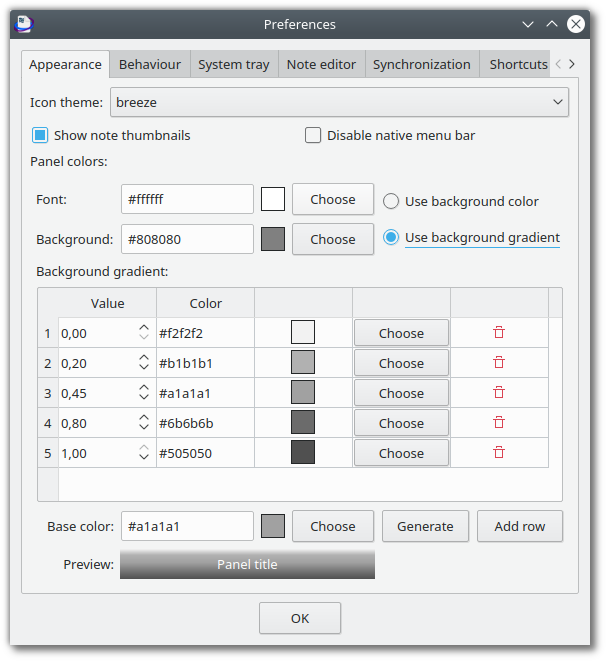Screen dimensions: 606x661
Task: Adjust value stepper for row 0,00
Action: pos(144,332)
